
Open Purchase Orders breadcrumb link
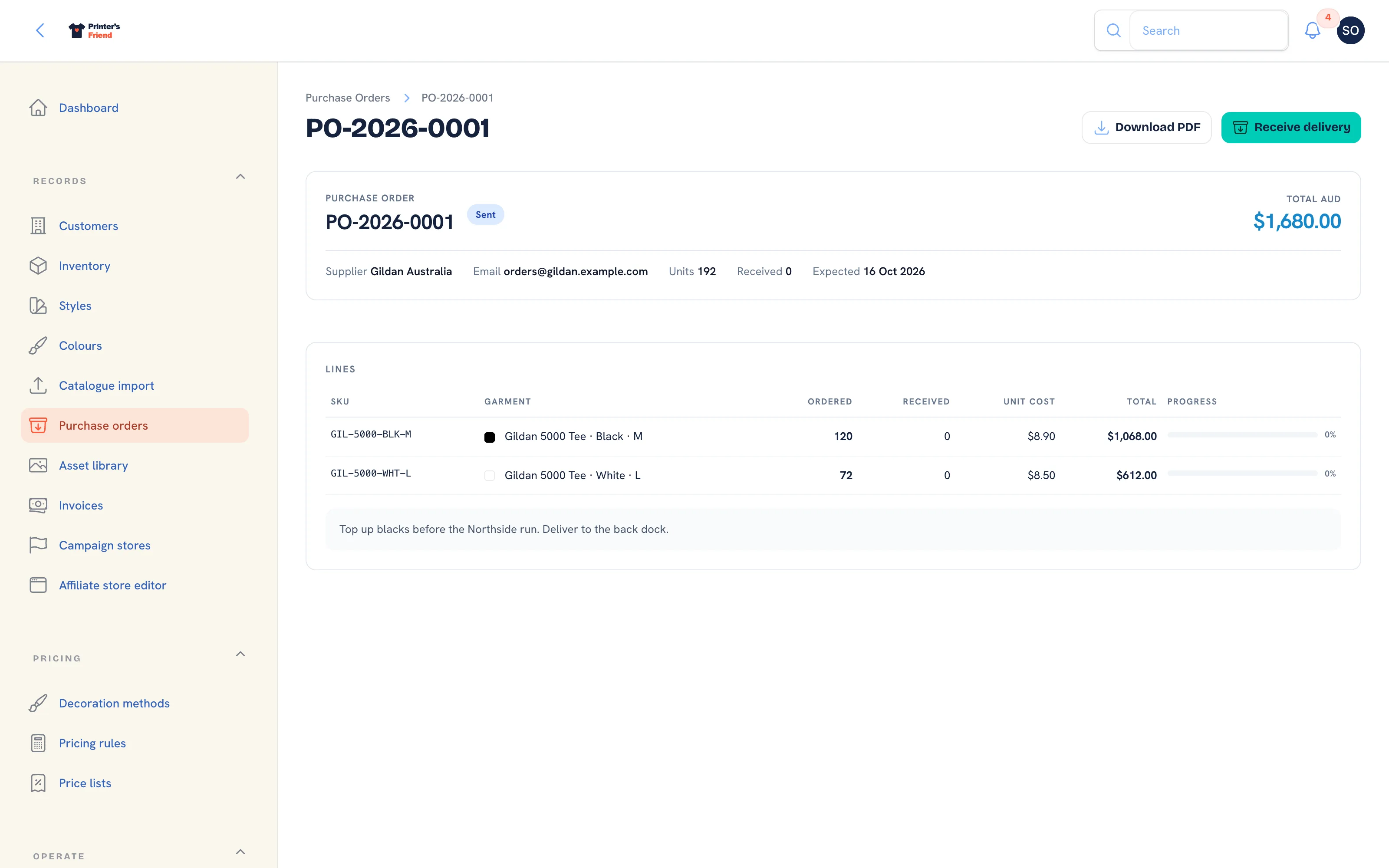pyautogui.click(x=348, y=98)
